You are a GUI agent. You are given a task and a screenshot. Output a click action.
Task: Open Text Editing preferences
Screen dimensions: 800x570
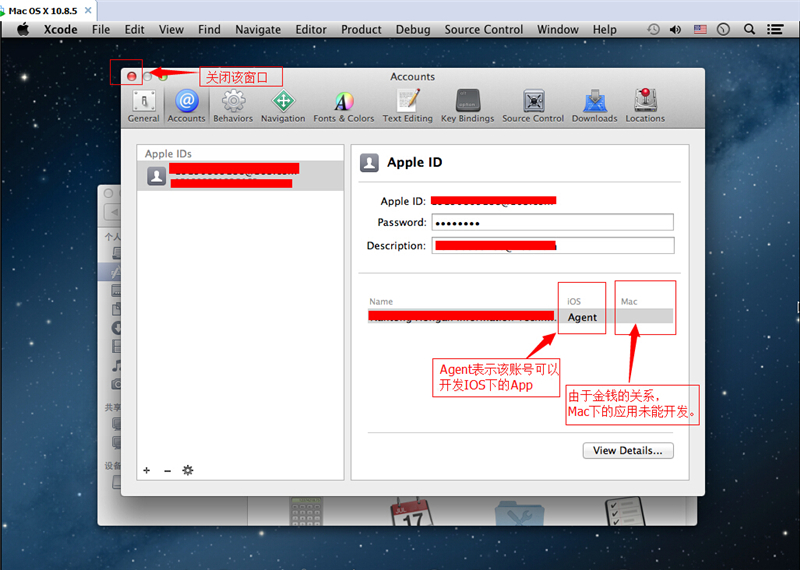click(408, 106)
